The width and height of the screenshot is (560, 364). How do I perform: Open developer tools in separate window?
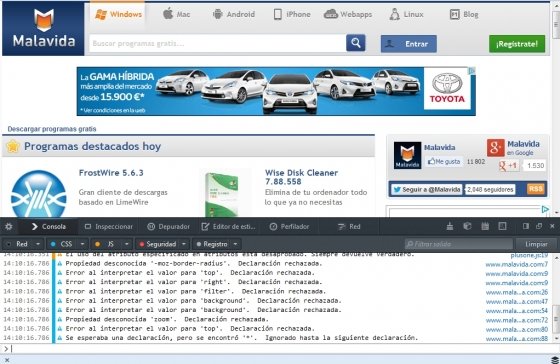point(539,226)
